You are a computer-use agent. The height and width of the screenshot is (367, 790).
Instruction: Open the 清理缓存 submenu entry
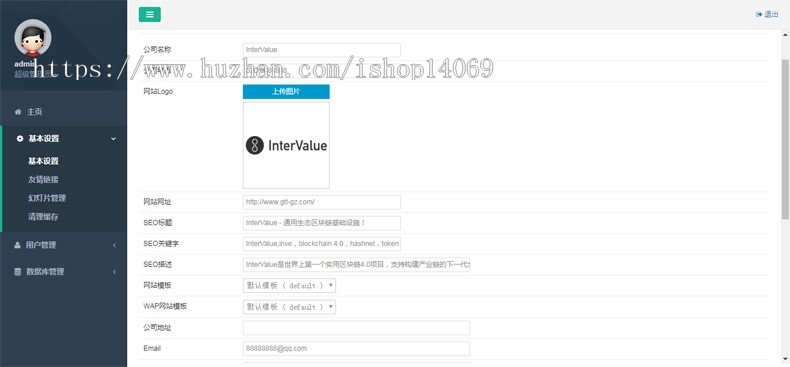point(43,217)
